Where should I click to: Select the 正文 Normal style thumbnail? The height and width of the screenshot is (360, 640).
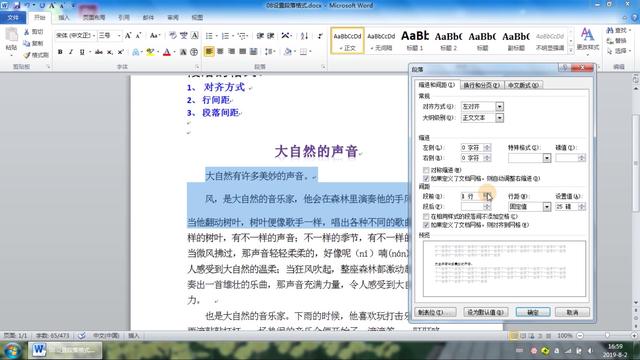pyautogui.click(x=347, y=40)
